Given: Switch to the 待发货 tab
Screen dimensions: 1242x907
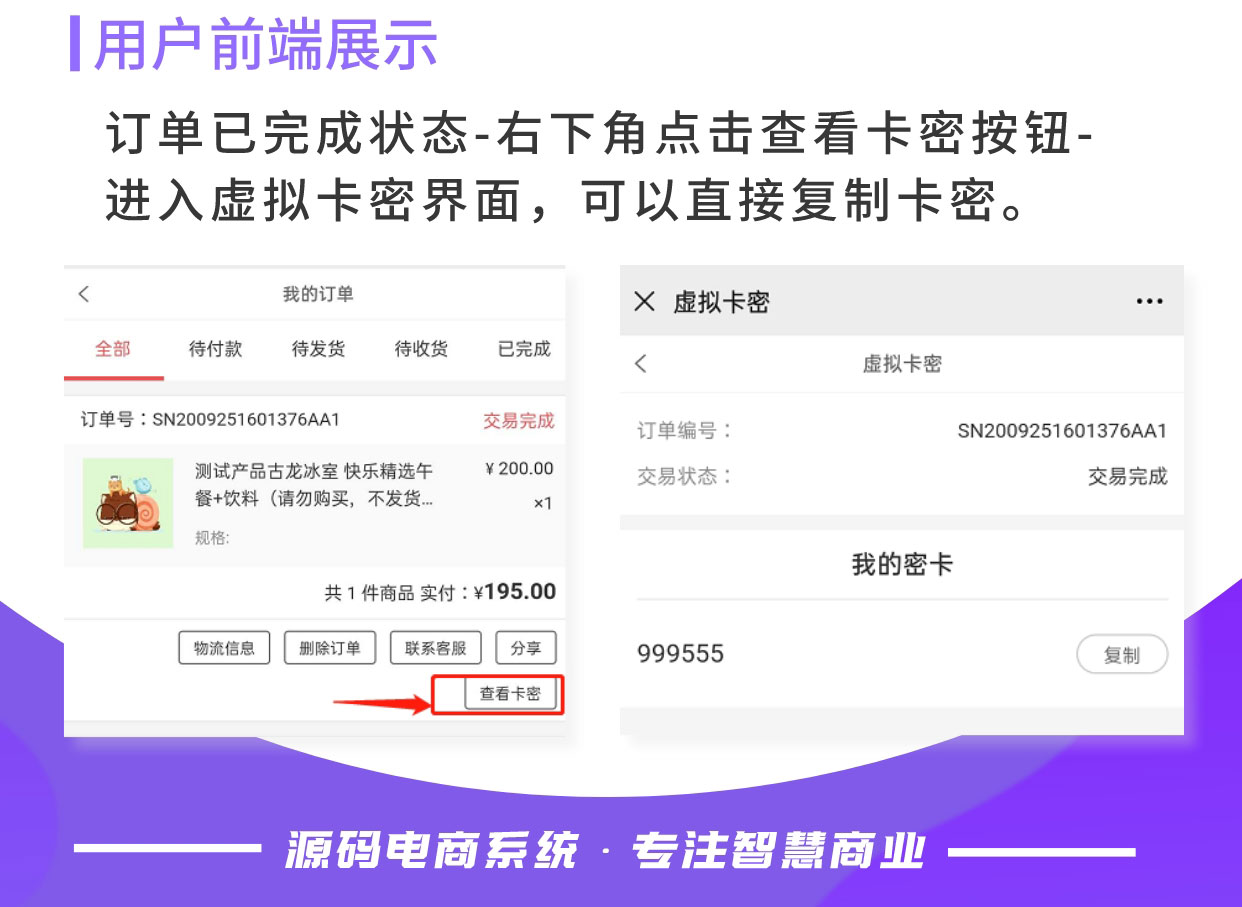Looking at the screenshot, I should (316, 349).
